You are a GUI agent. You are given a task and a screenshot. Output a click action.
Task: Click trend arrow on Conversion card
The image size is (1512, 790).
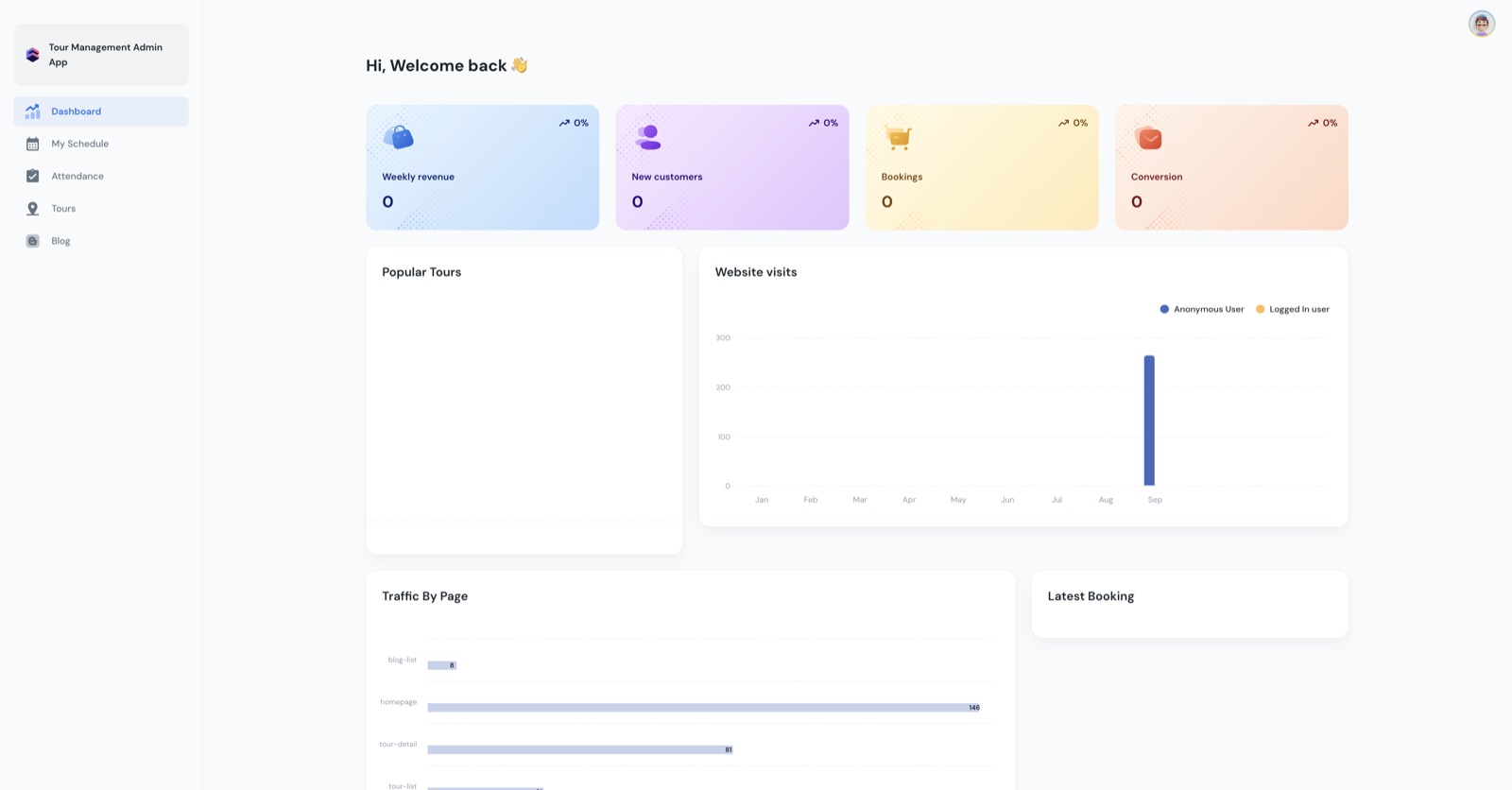click(x=1313, y=123)
